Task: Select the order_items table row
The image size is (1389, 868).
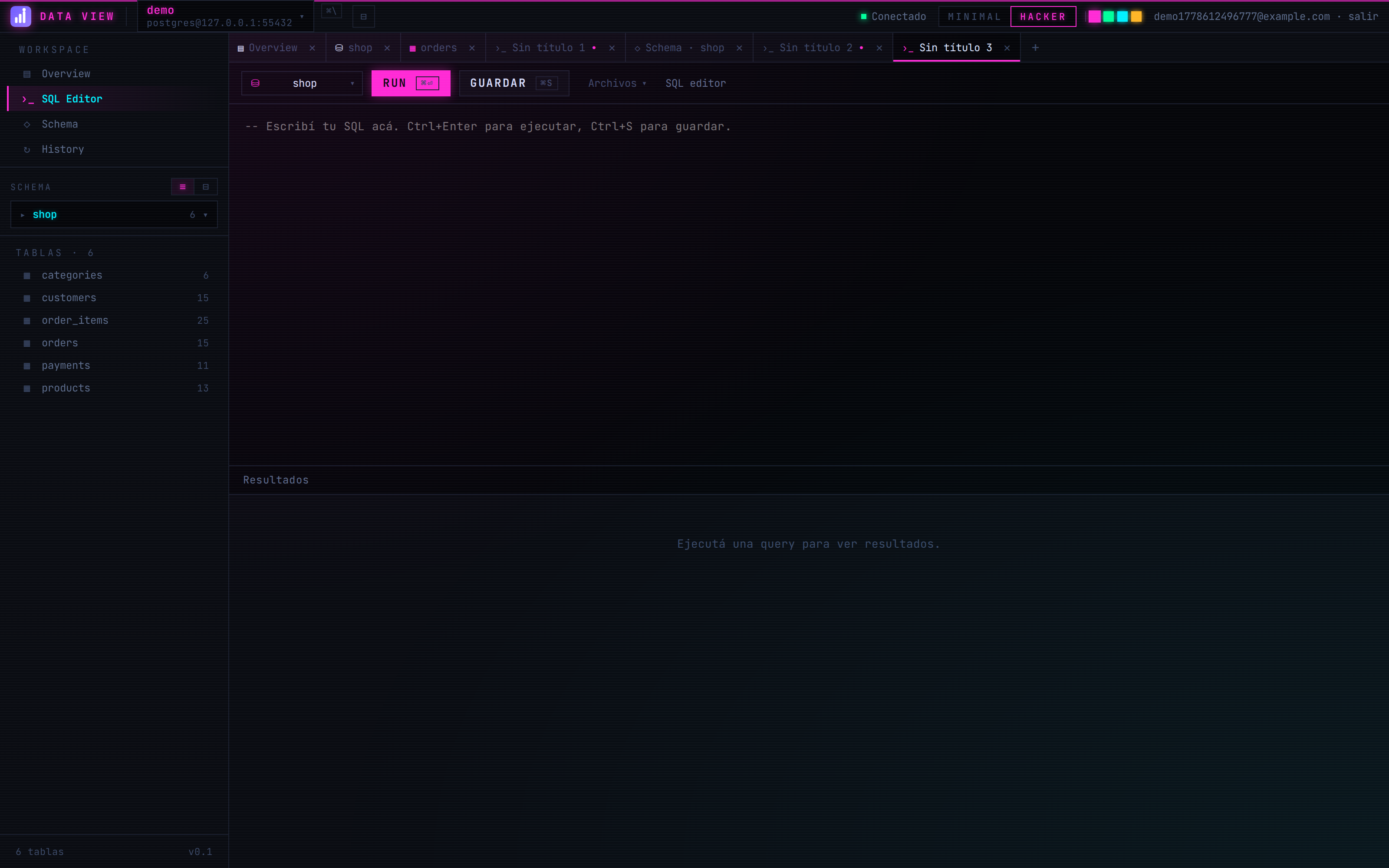Action: 114,321
